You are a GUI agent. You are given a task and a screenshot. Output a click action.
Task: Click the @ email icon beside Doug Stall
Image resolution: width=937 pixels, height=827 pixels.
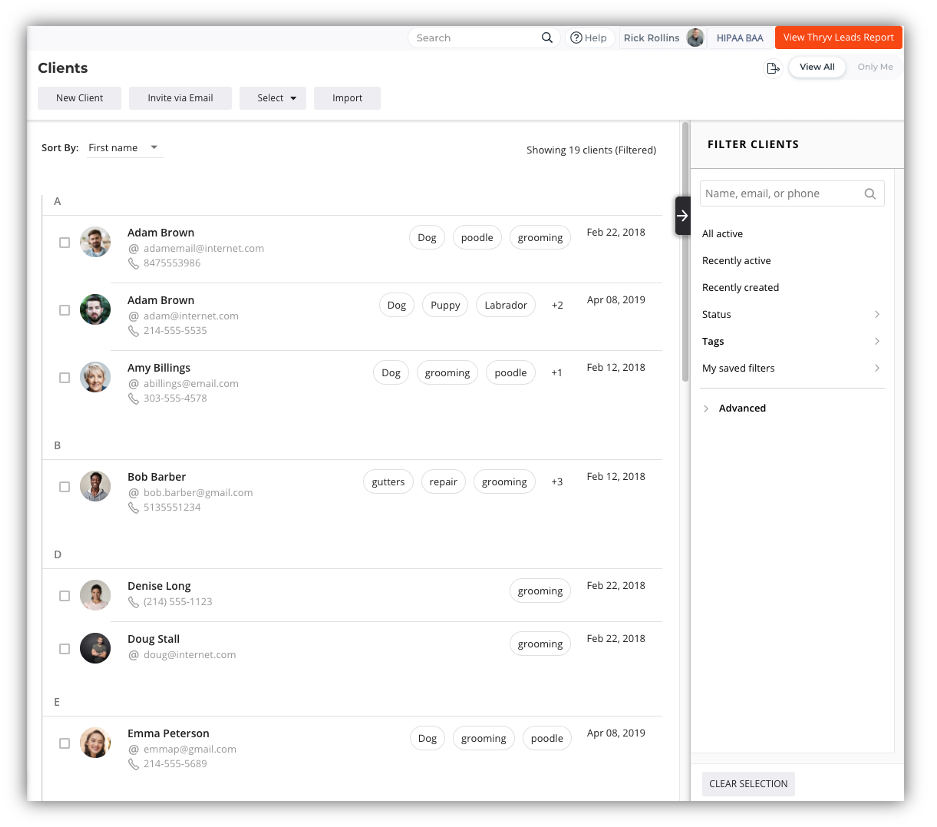click(x=133, y=654)
